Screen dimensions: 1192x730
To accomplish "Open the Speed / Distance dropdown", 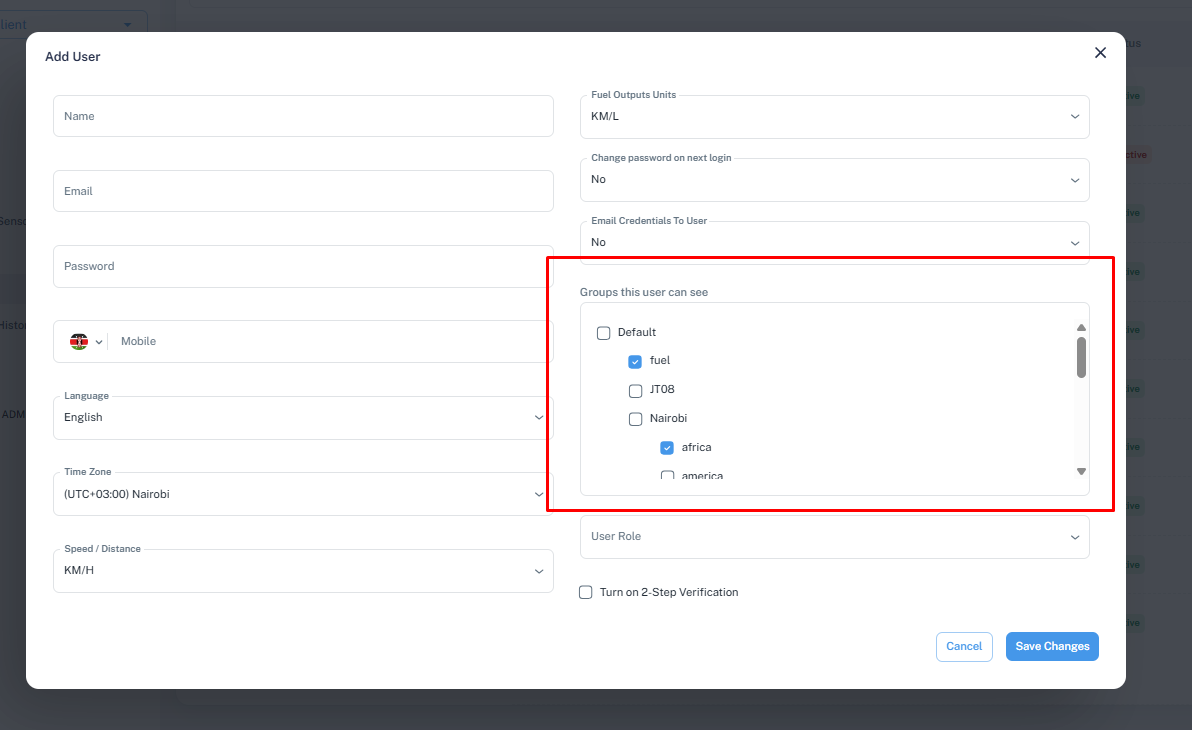I will pyautogui.click(x=302, y=570).
